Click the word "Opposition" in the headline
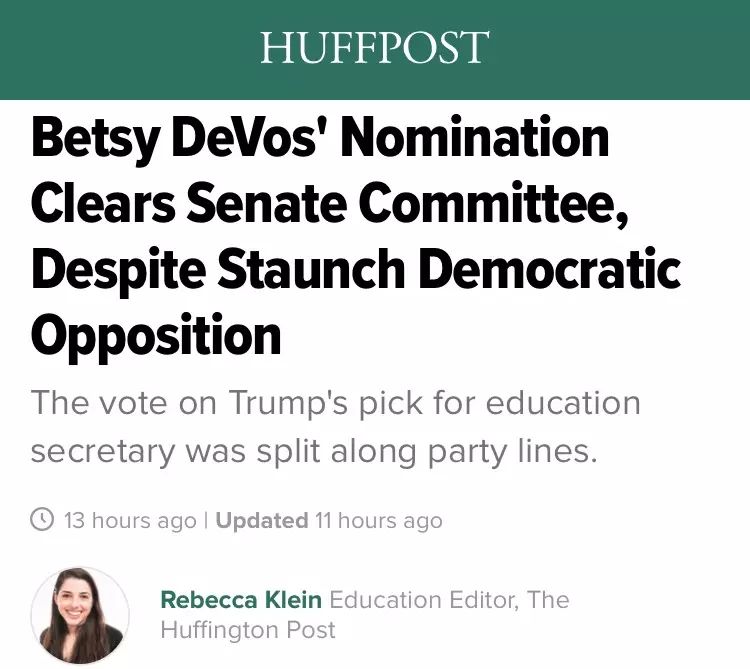 point(156,334)
